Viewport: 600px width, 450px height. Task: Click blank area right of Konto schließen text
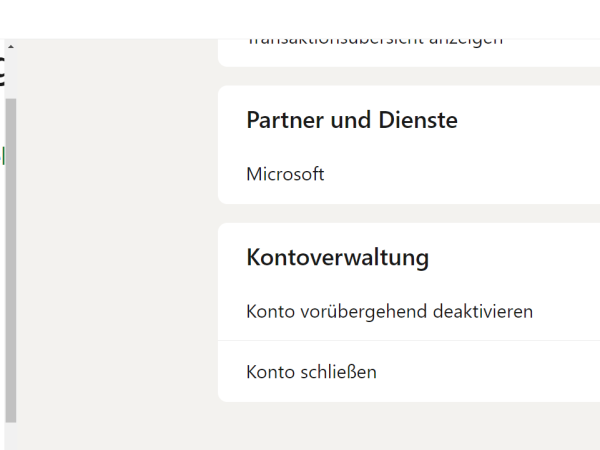(x=486, y=372)
